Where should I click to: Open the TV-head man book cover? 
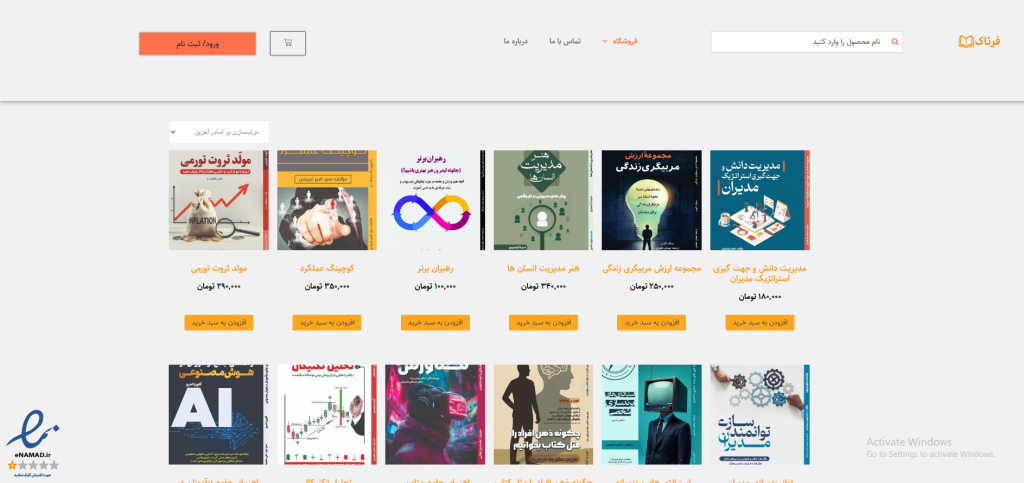(652, 414)
